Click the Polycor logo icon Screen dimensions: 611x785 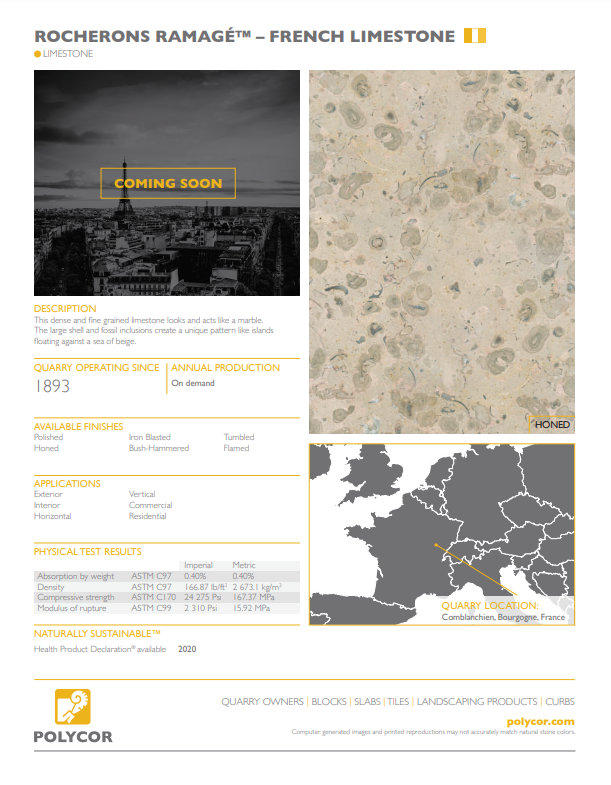pyautogui.click(x=73, y=706)
